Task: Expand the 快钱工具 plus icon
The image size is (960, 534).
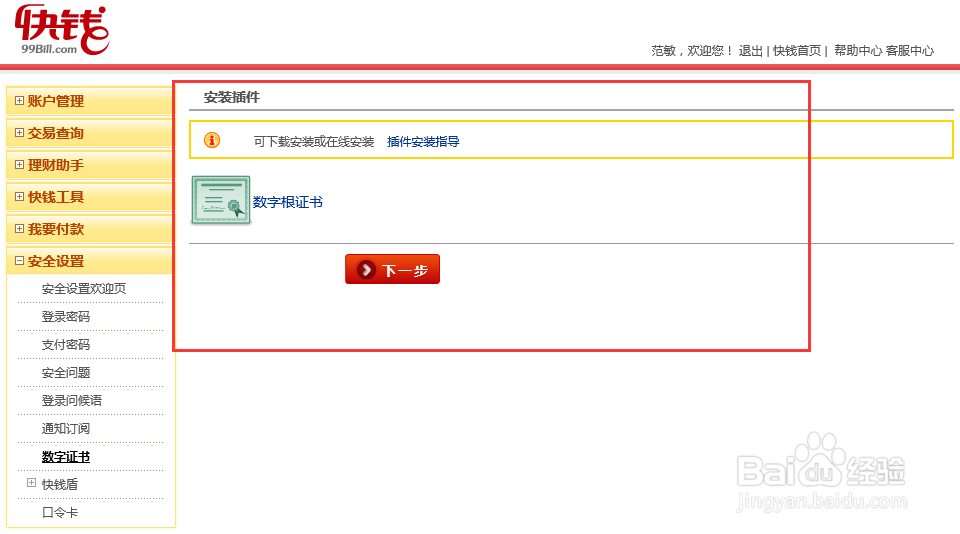Action: pyautogui.click(x=20, y=197)
